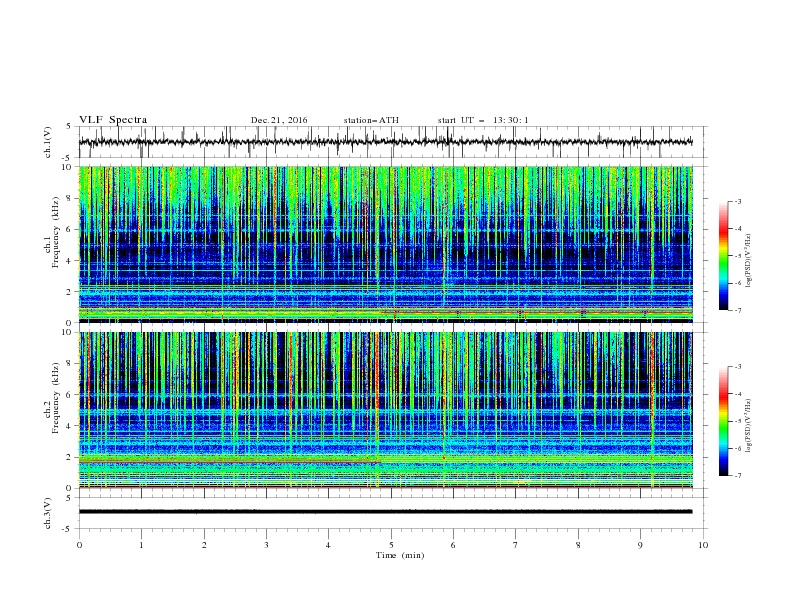Click time axis tick label '2'

(x=204, y=545)
